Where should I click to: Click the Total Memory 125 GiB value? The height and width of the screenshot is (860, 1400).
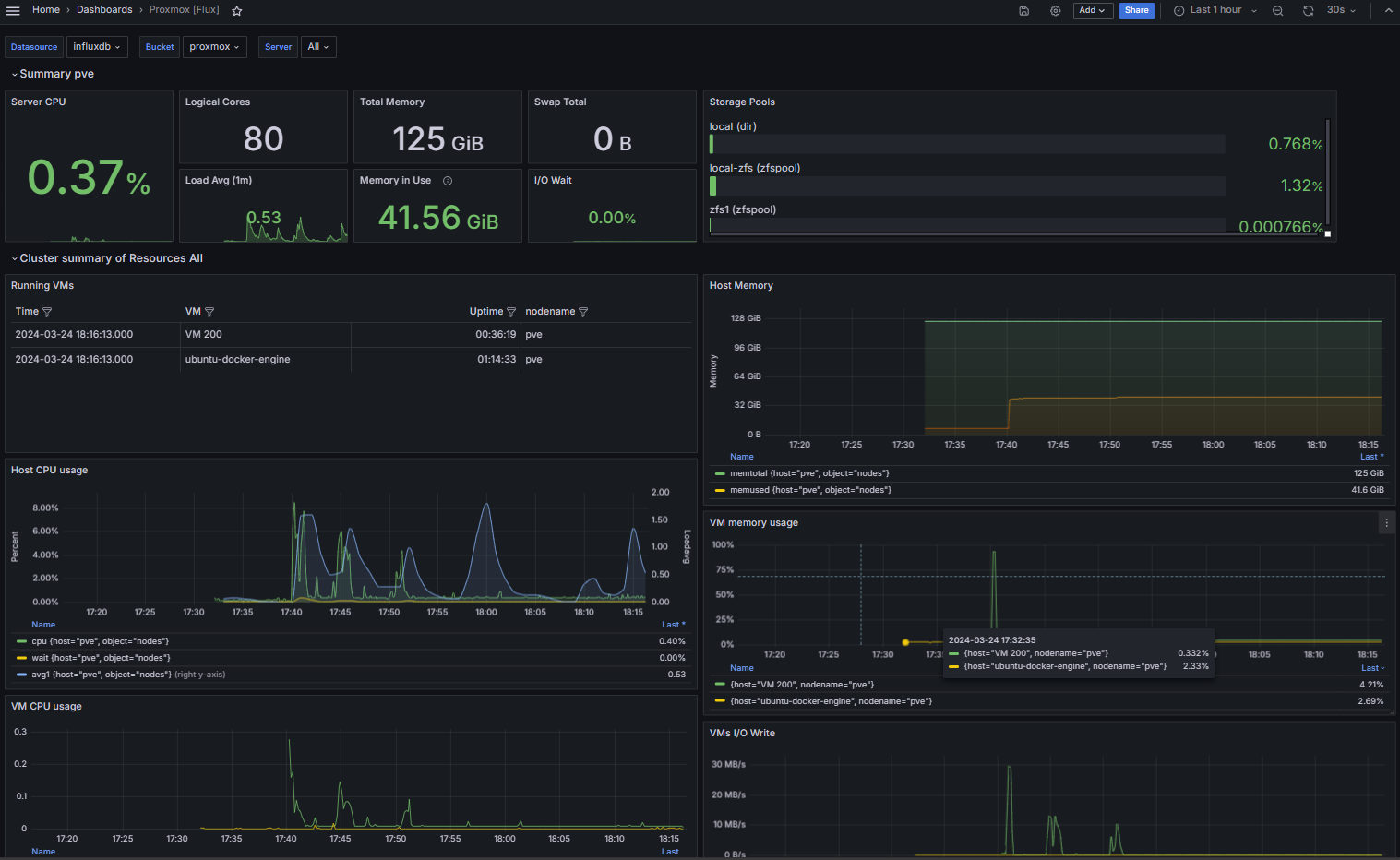tap(437, 139)
